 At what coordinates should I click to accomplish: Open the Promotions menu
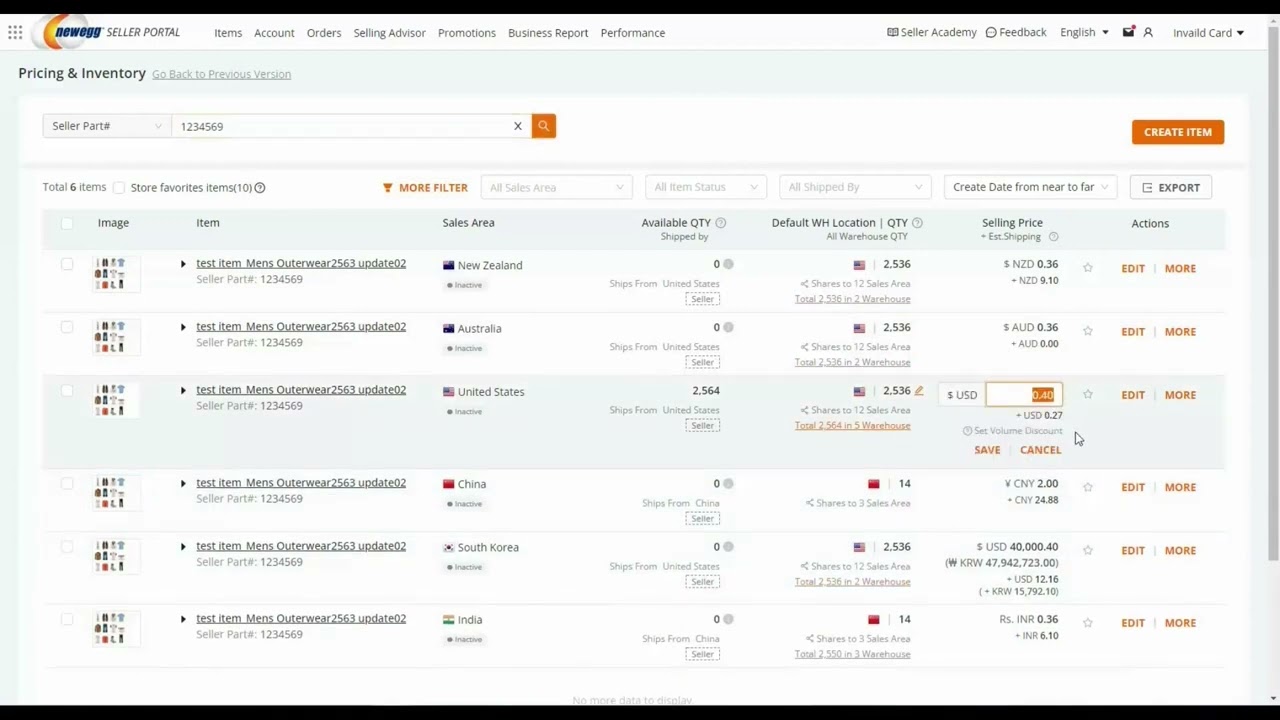point(466,32)
